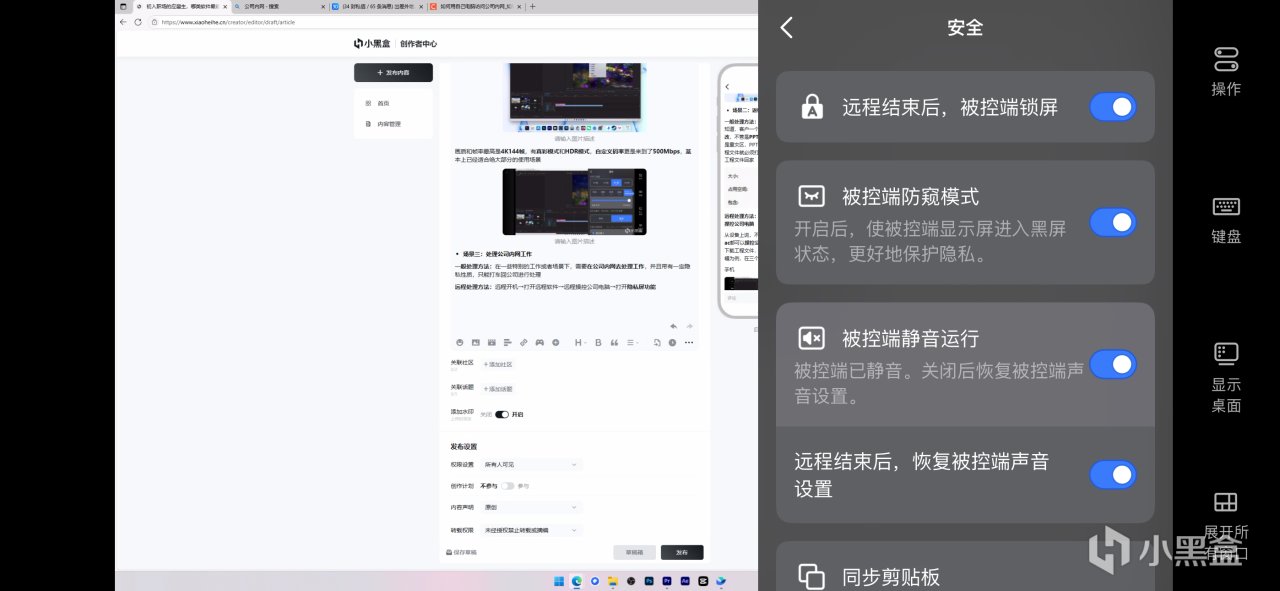Click the browser refresh button
The width and height of the screenshot is (1280, 591).
tap(138, 21)
